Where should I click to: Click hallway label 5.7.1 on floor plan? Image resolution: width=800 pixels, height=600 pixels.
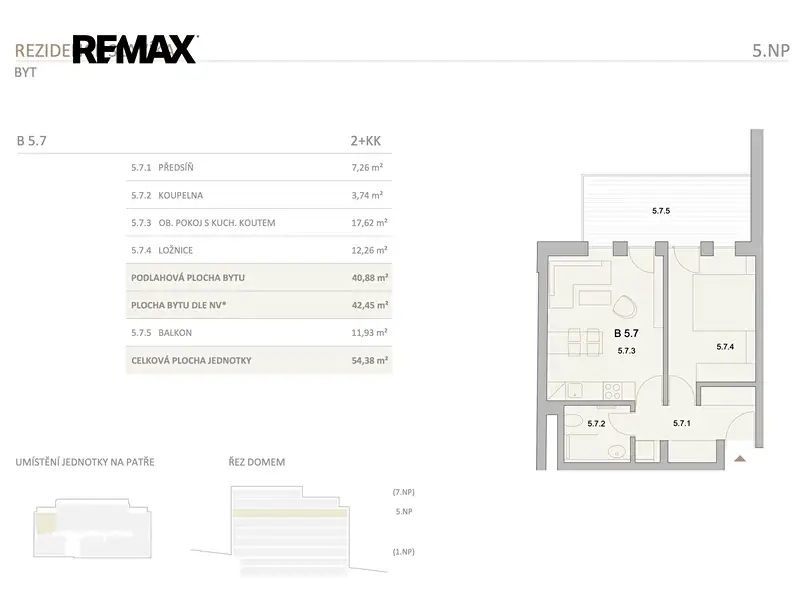click(x=682, y=423)
